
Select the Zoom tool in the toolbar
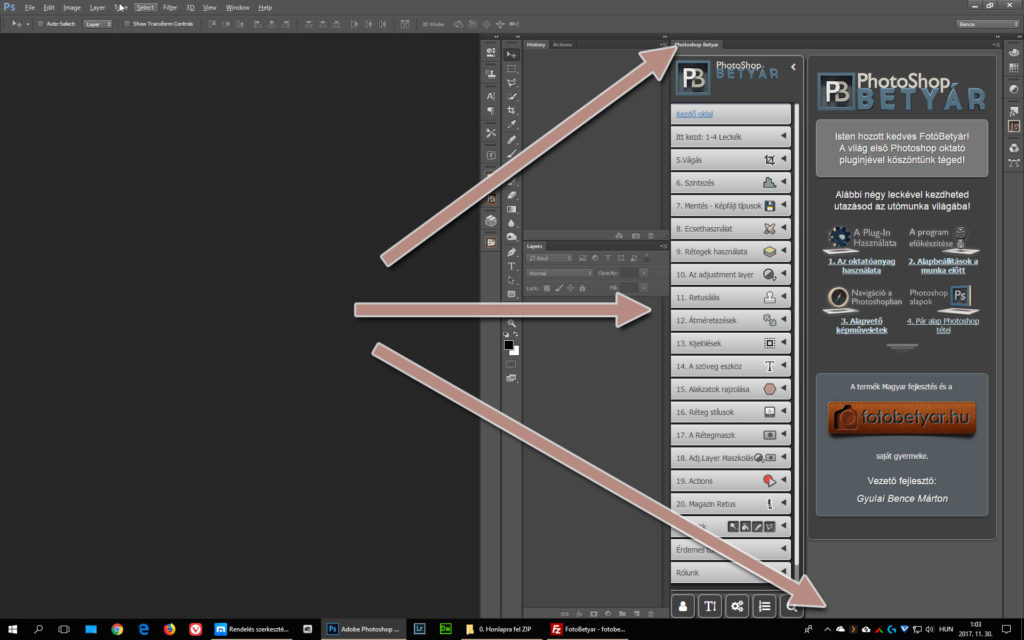[512, 323]
